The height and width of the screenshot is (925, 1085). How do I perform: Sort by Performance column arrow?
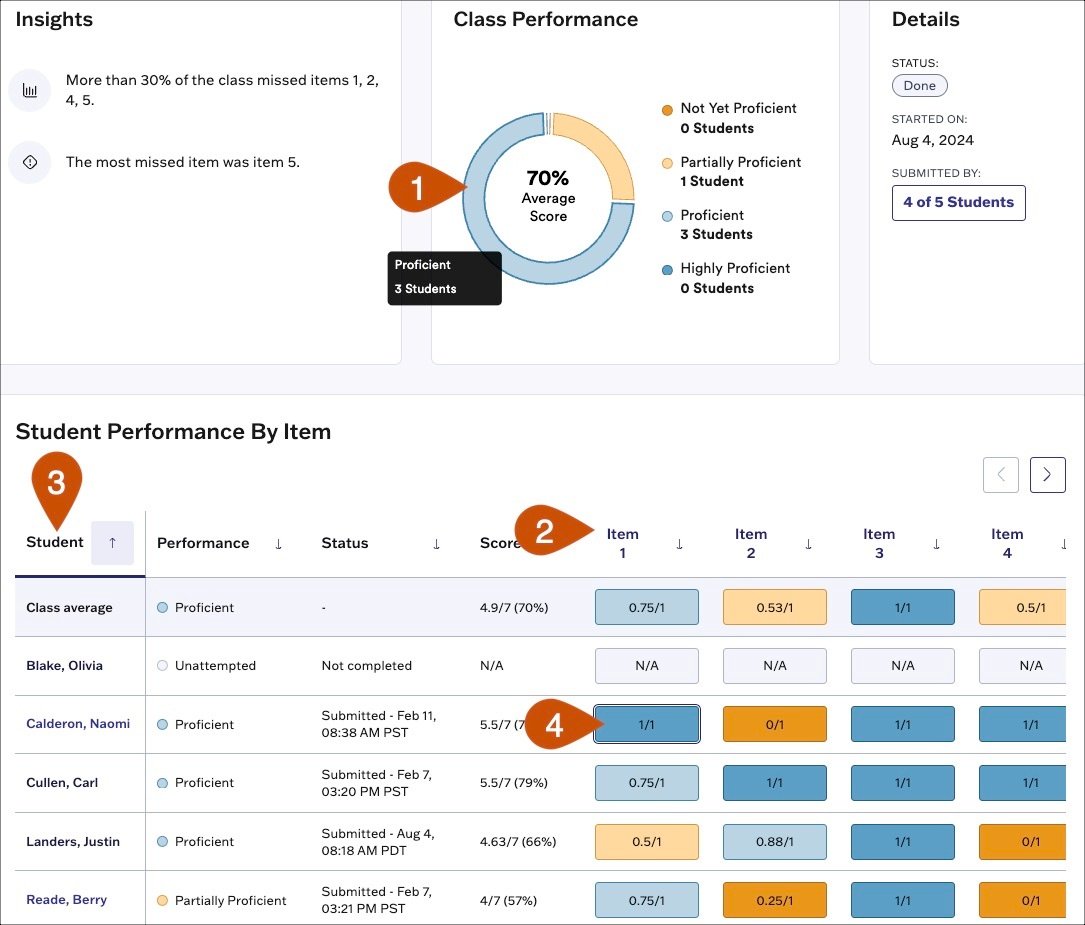278,544
